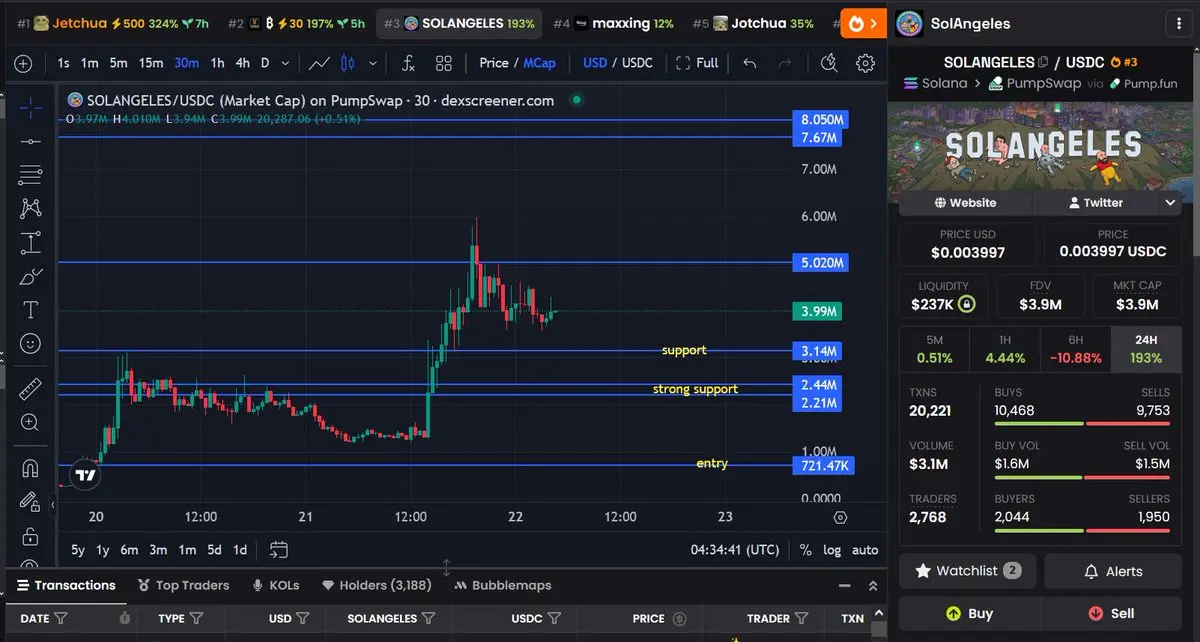The height and width of the screenshot is (642, 1200).
Task: Toggle the magnet snapping mode
Action: [31, 467]
